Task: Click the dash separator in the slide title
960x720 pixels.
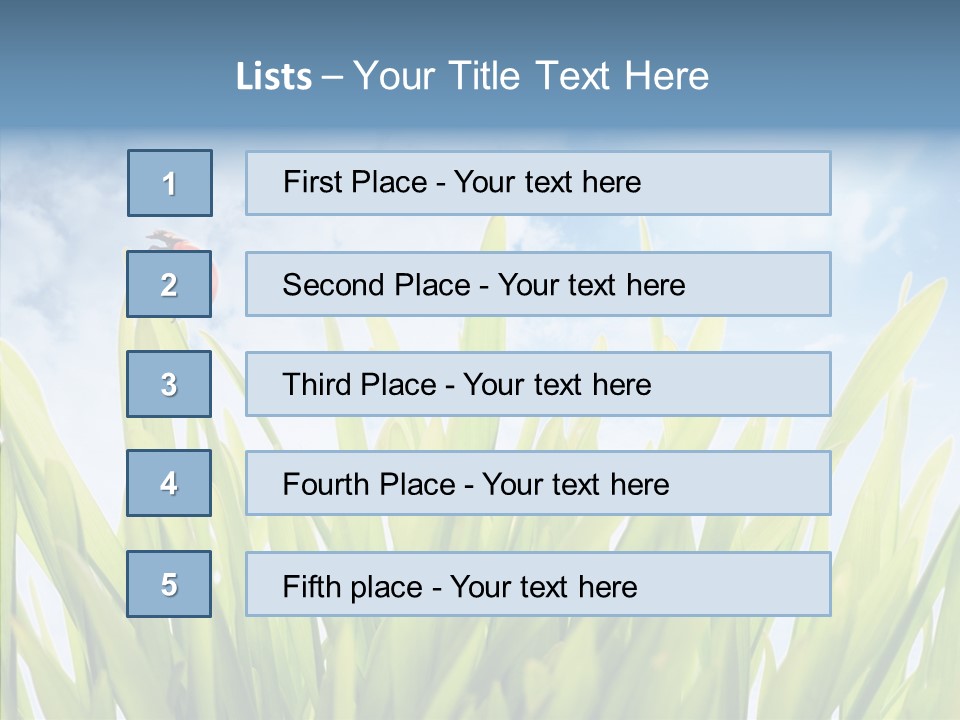Action: click(332, 77)
